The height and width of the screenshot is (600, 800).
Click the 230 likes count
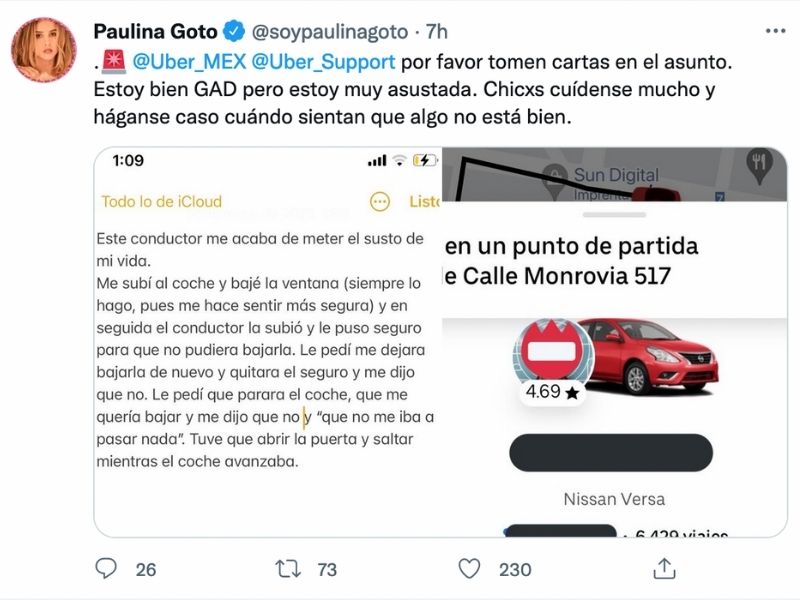coord(515,569)
